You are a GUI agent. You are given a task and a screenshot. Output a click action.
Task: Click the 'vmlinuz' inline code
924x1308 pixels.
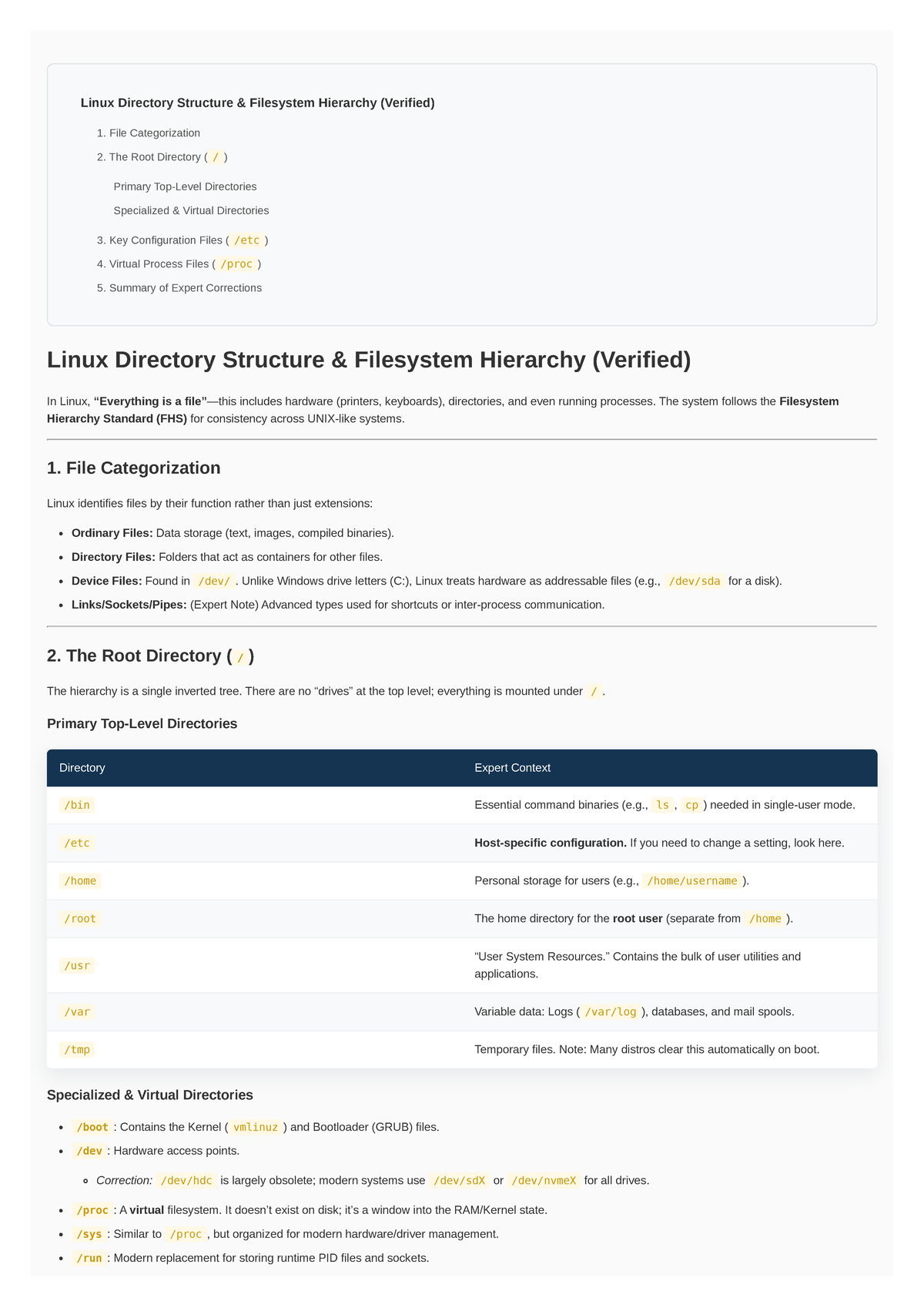256,1127
